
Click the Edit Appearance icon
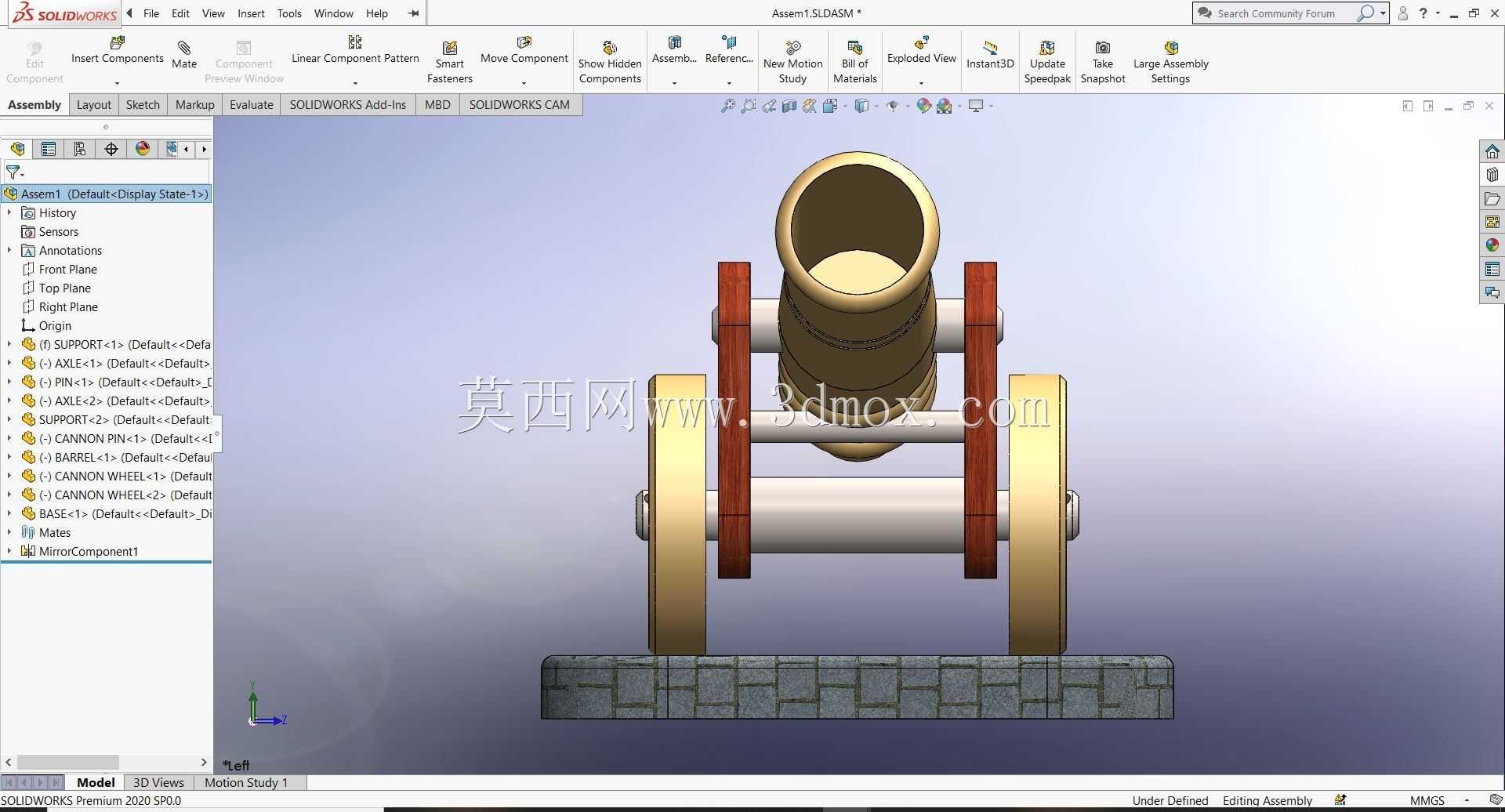924,106
